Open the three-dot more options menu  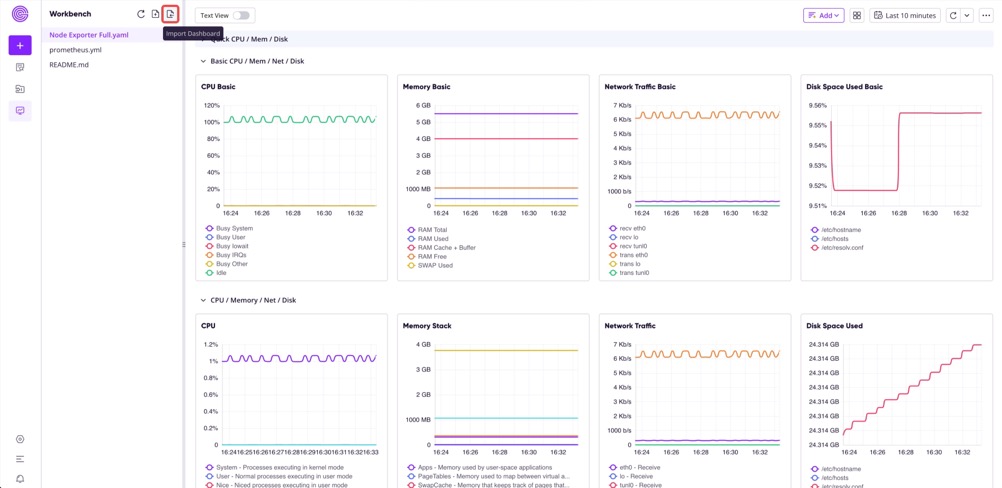986,16
